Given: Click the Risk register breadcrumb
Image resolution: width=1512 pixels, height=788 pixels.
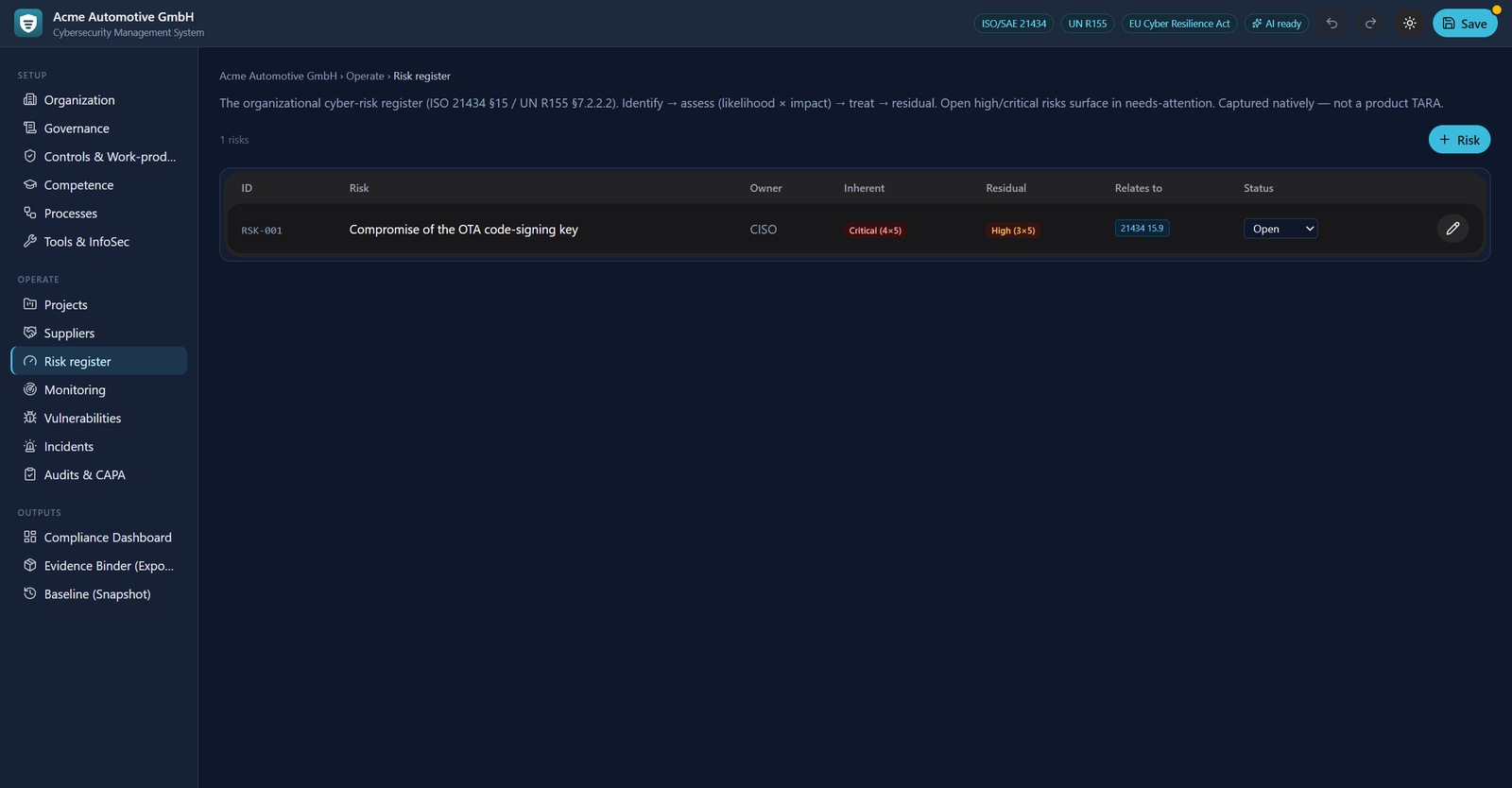Looking at the screenshot, I should coord(422,77).
